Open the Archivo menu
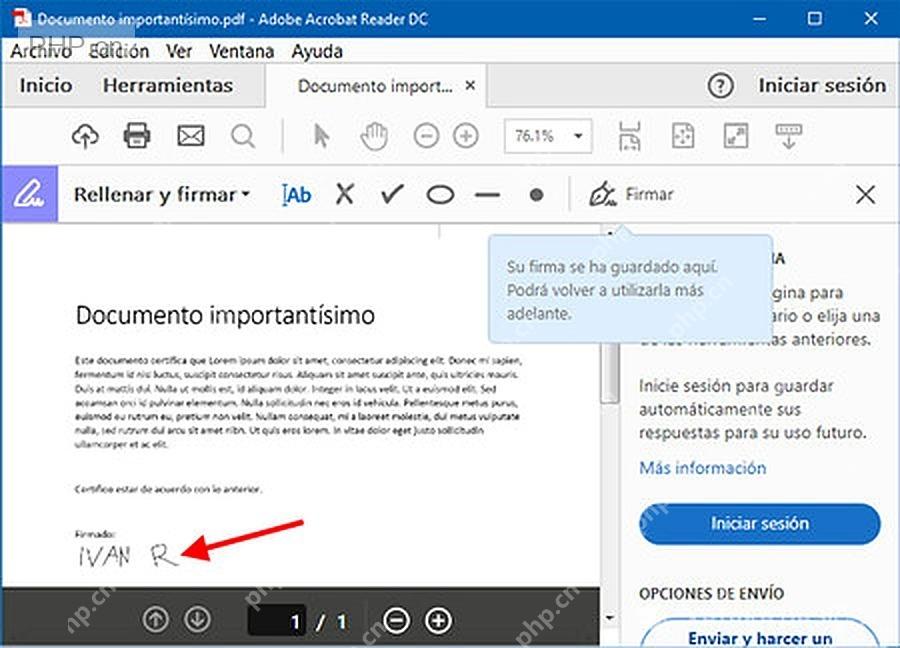The image size is (900, 648). point(41,51)
